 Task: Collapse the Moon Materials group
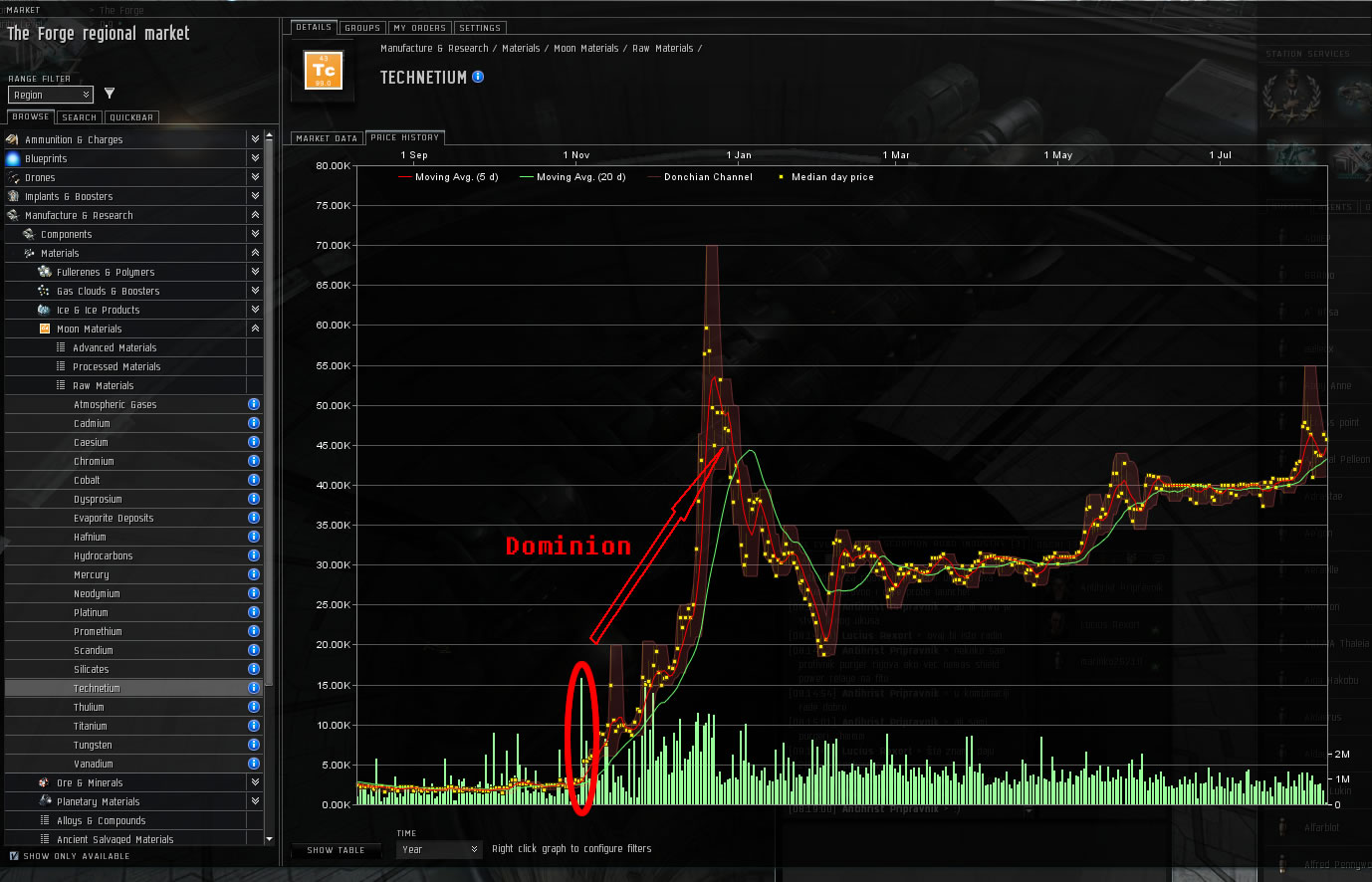255,329
